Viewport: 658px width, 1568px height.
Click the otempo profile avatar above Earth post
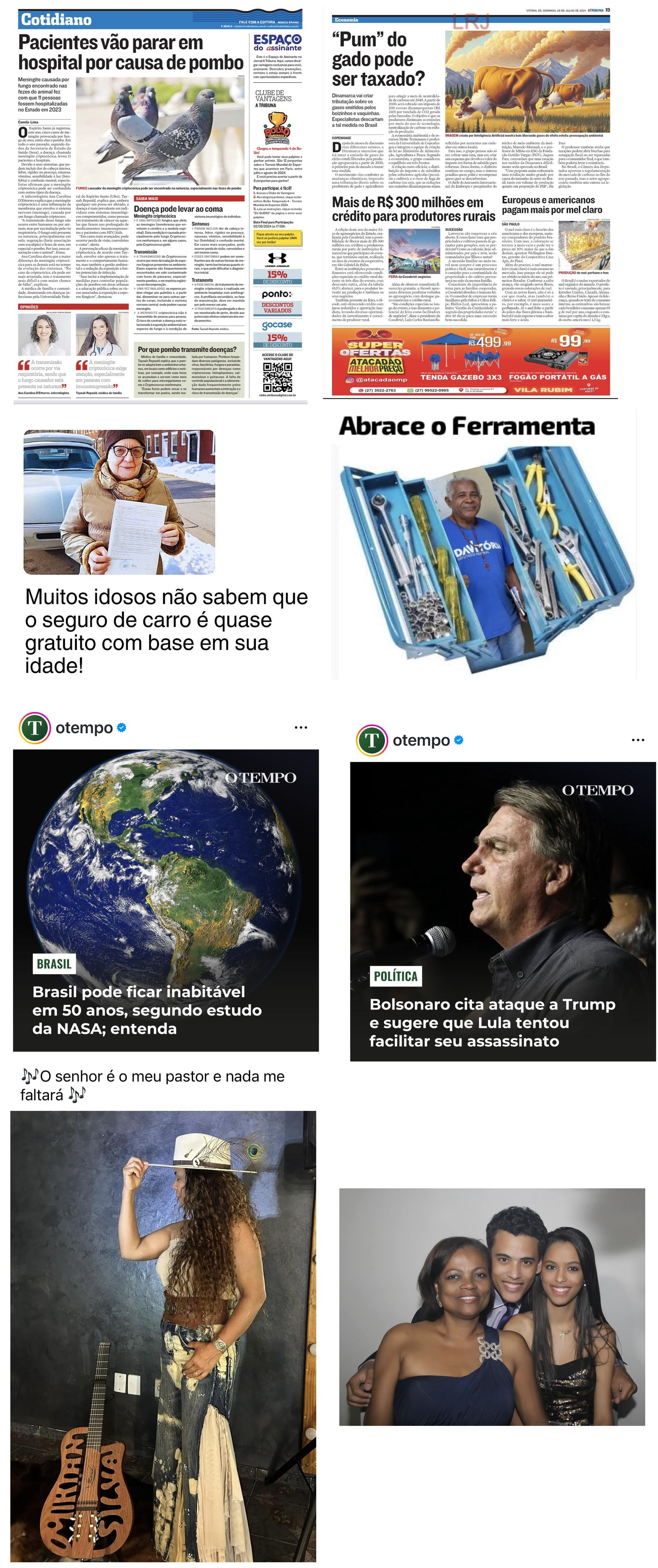(35, 727)
